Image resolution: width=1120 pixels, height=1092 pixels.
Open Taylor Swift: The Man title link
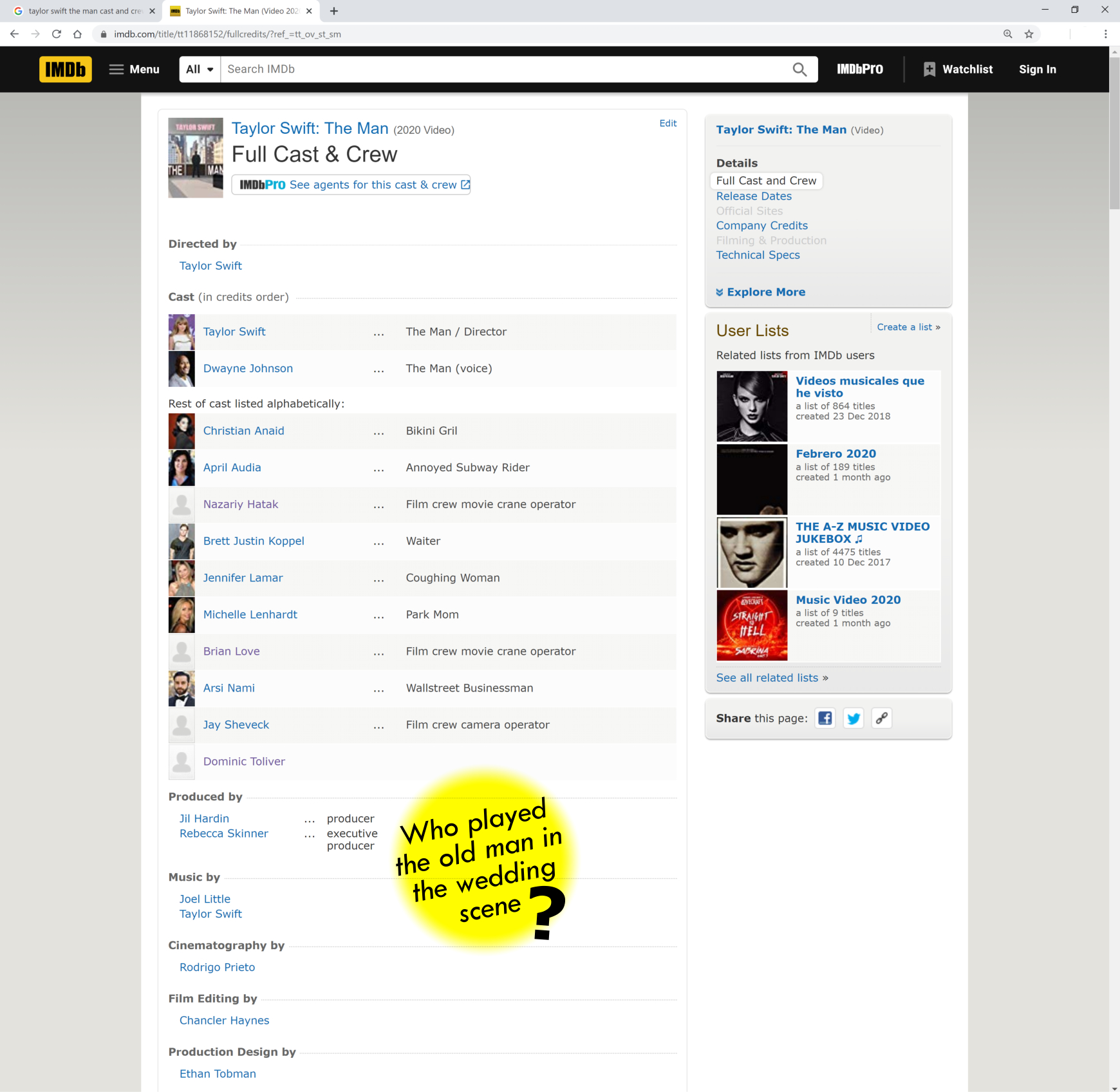tap(310, 128)
